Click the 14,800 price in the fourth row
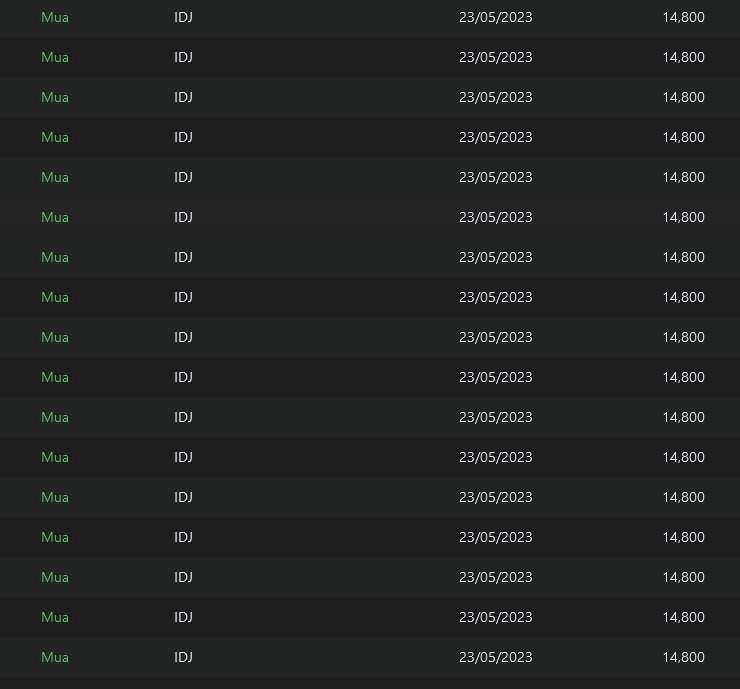 683,137
